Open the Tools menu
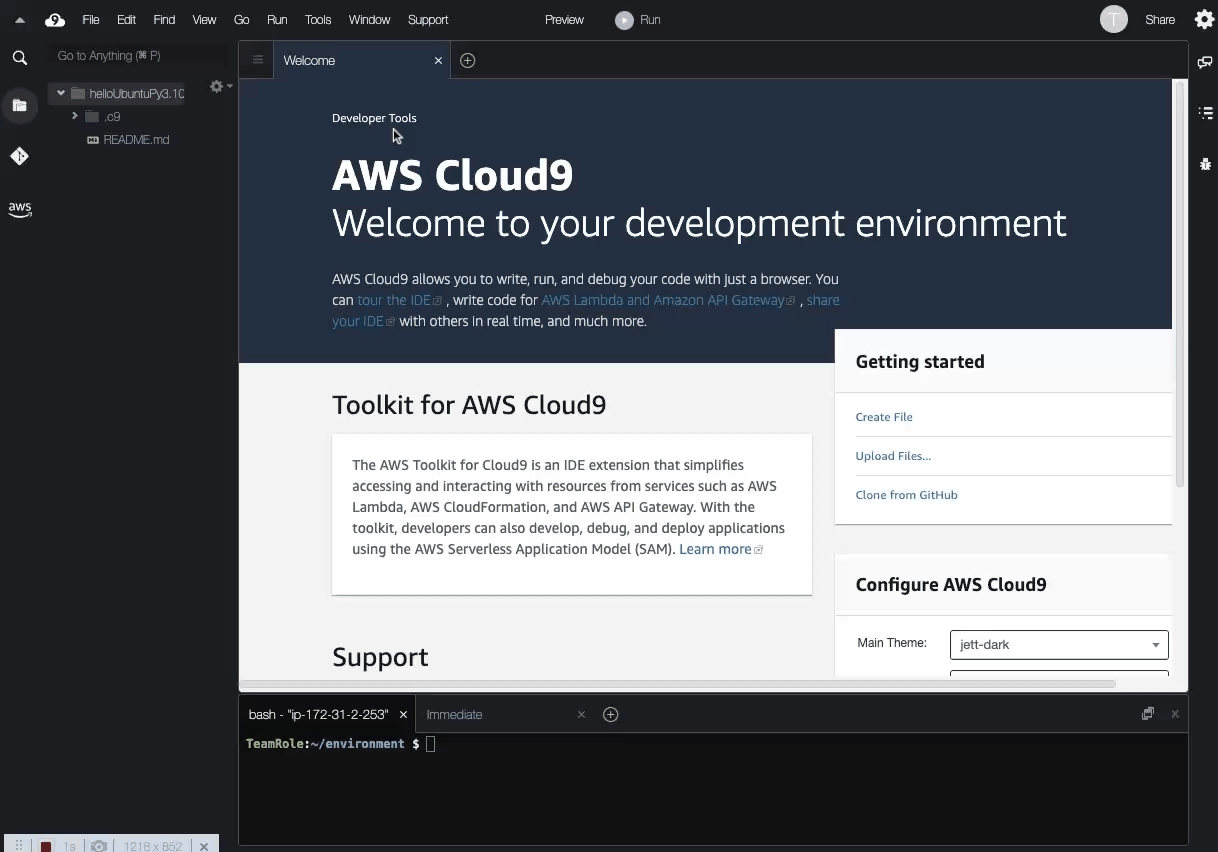The width and height of the screenshot is (1218, 852). point(318,20)
